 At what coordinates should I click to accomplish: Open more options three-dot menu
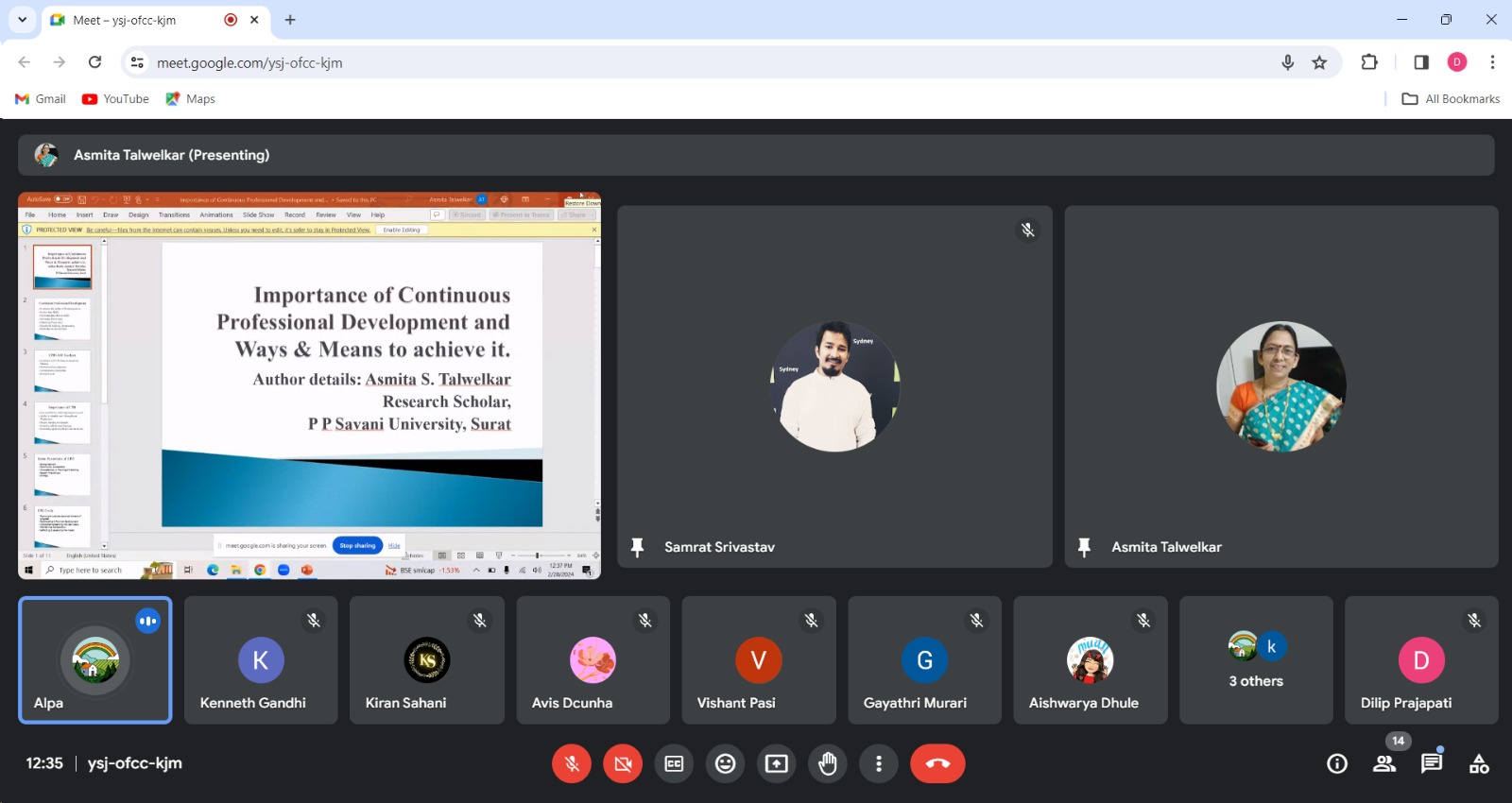coord(879,763)
